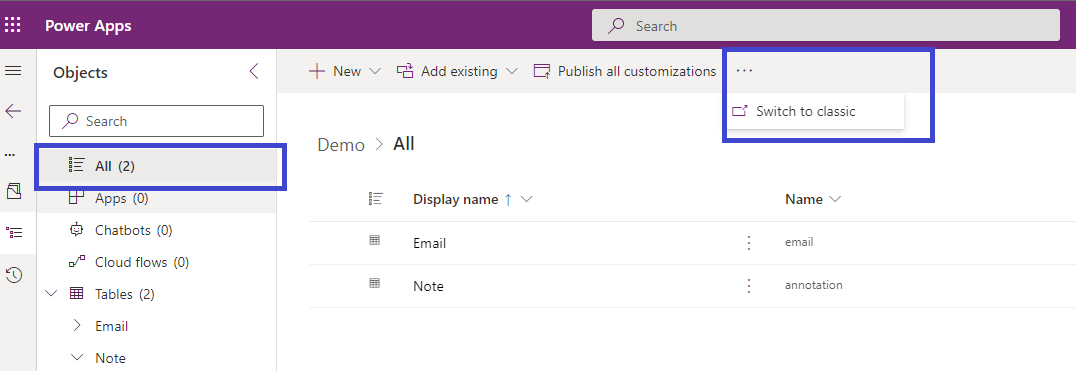The width and height of the screenshot is (1076, 371).
Task: Expand the Email table node chevron
Action: pos(78,326)
